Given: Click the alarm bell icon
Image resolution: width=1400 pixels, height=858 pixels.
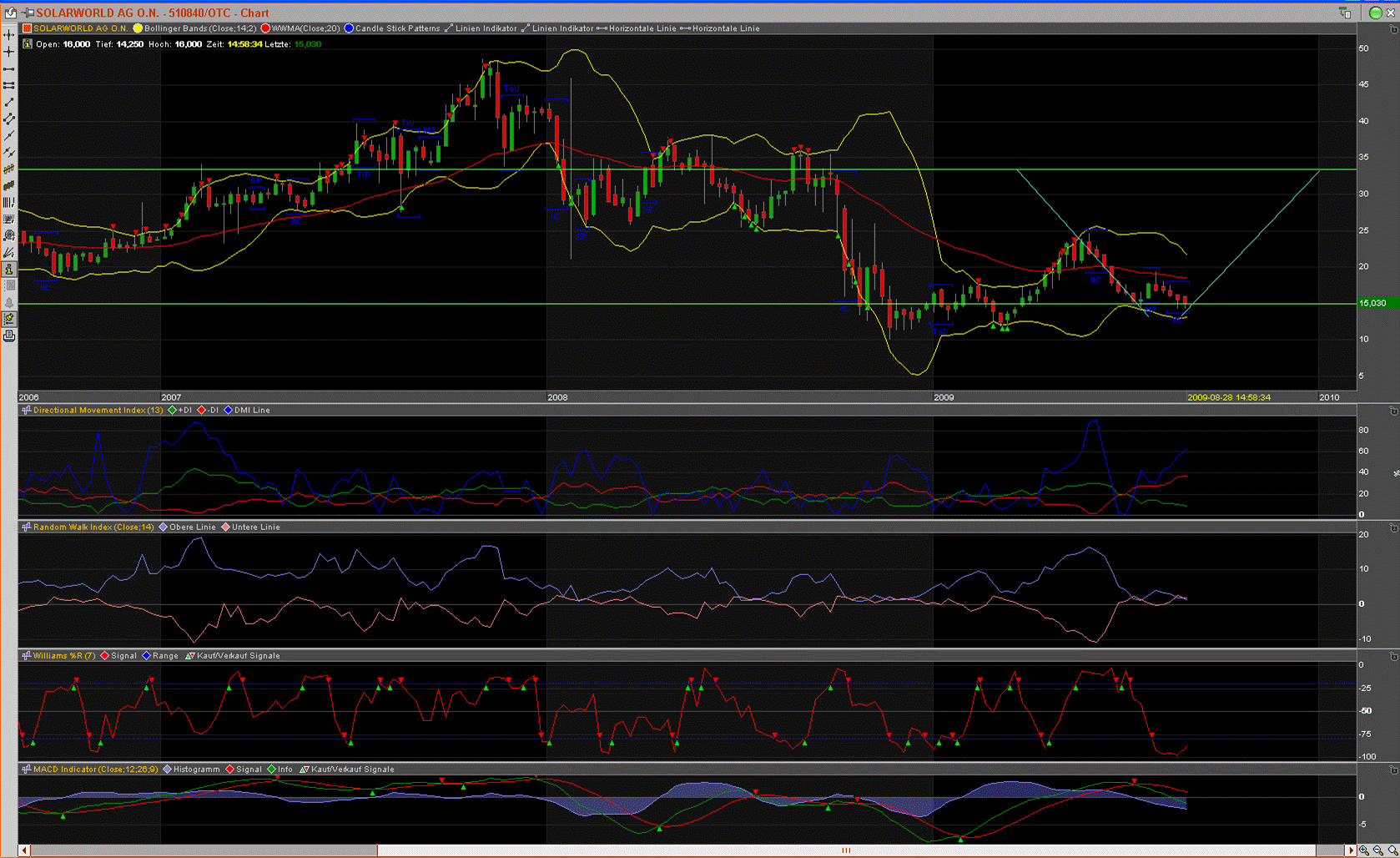Looking at the screenshot, I should tap(9, 302).
